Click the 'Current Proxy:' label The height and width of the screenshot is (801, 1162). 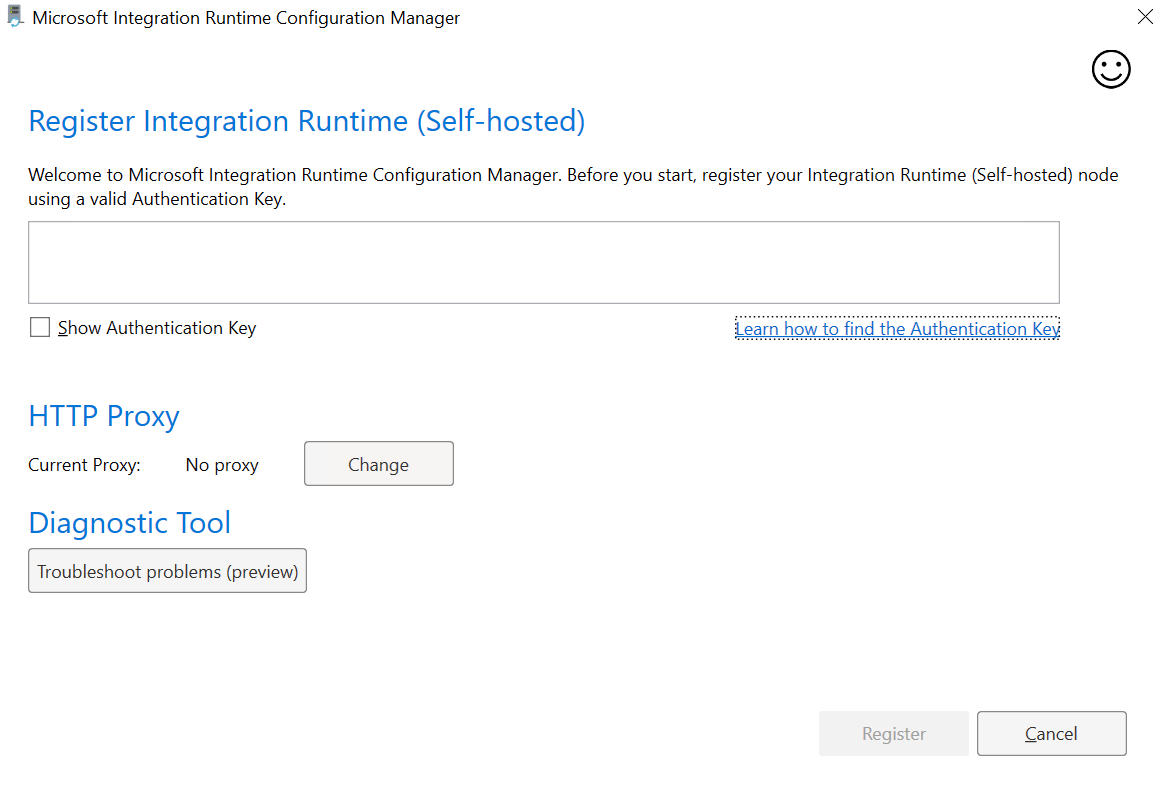tap(84, 465)
